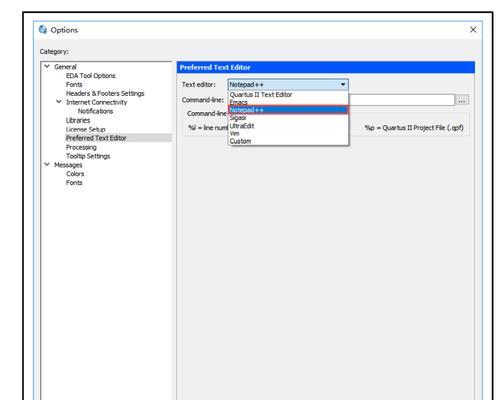Select Vim from the editor list
The height and width of the screenshot is (400, 500).
coord(288,133)
